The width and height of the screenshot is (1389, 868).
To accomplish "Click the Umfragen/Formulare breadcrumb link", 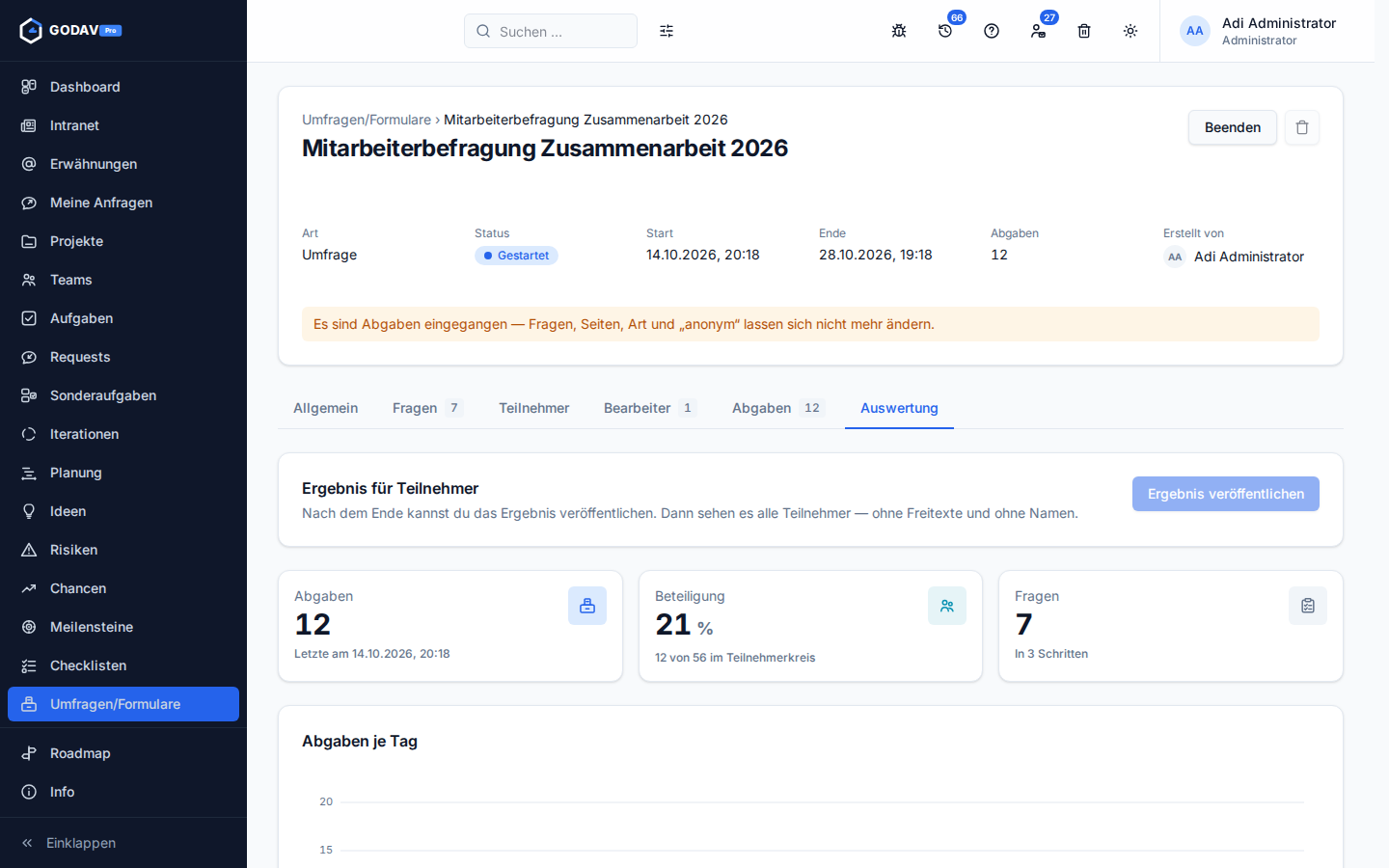I will coord(367,120).
